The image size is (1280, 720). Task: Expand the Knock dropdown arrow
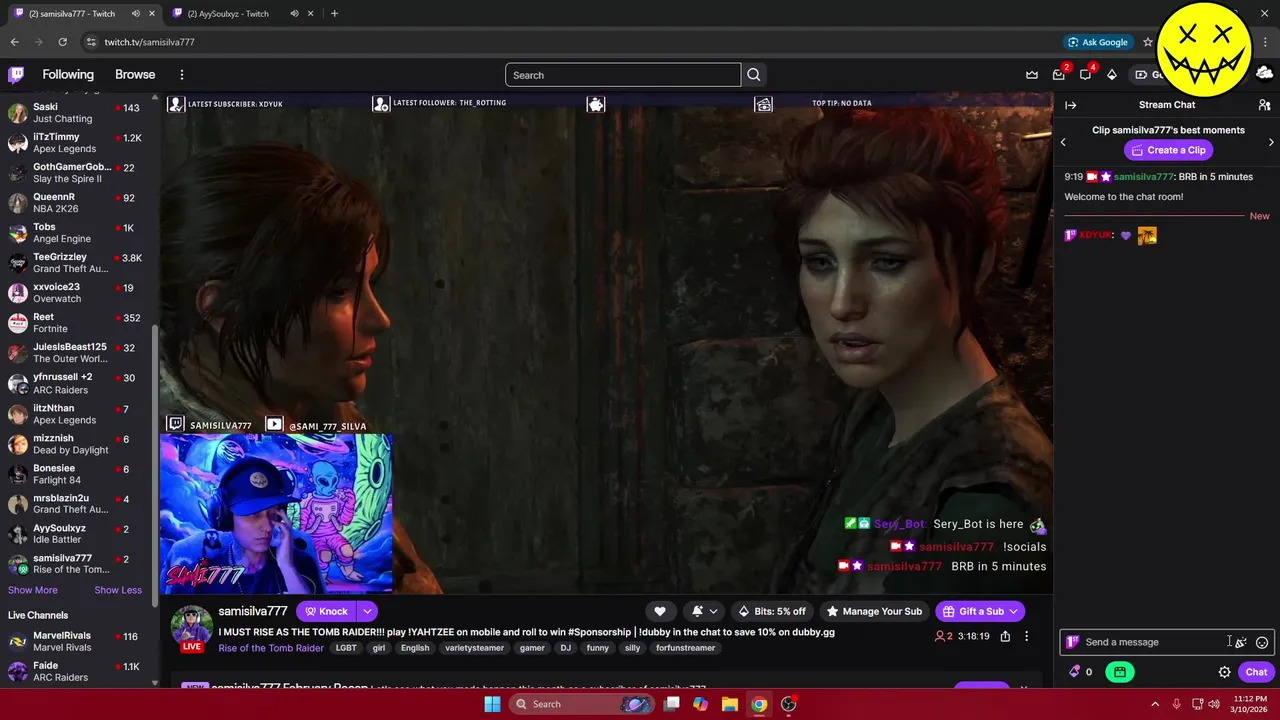tap(367, 611)
